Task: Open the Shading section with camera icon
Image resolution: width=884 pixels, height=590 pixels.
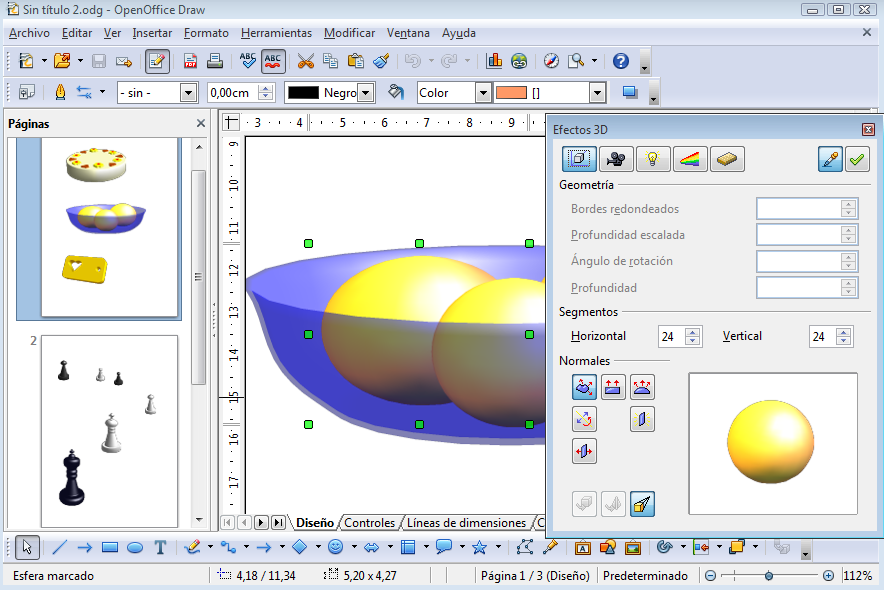Action: point(616,159)
